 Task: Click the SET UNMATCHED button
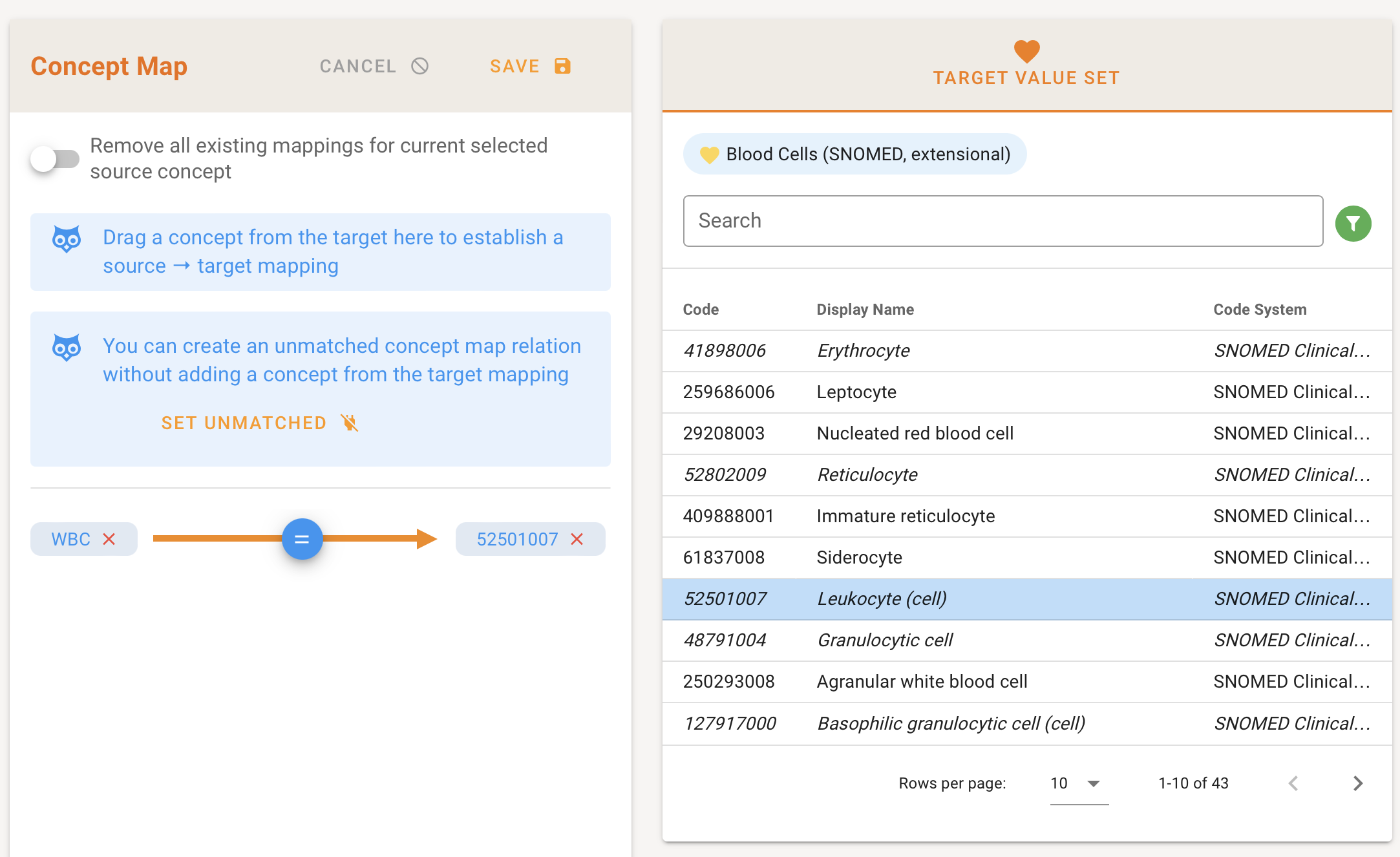[244, 423]
